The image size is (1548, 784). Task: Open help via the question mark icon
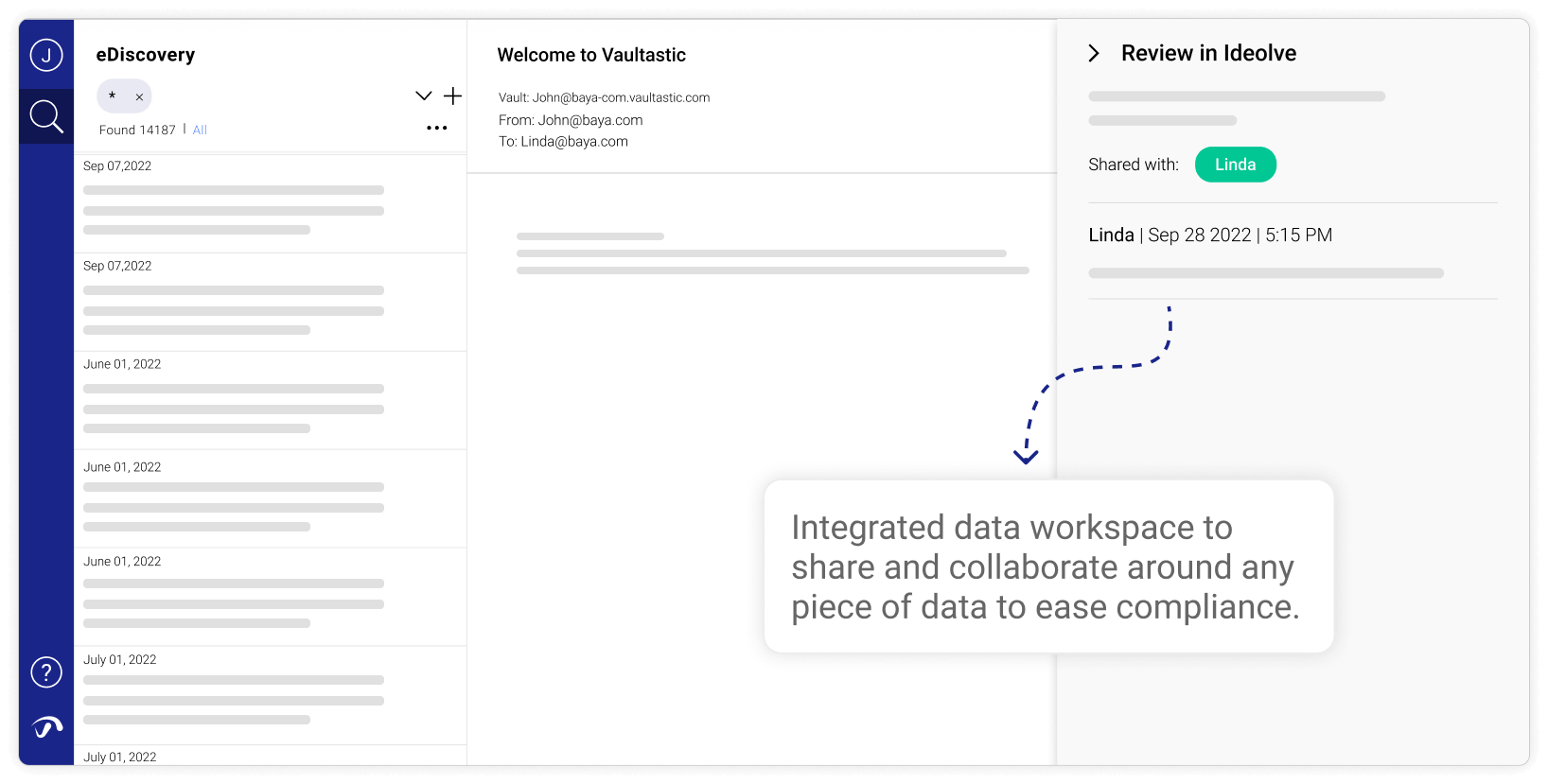(x=45, y=671)
